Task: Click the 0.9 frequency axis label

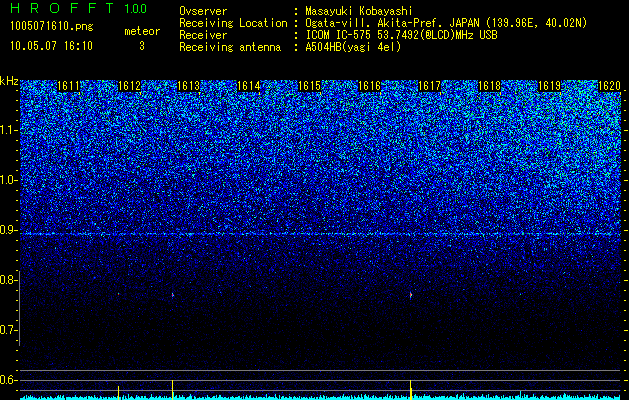Action: click(x=8, y=230)
